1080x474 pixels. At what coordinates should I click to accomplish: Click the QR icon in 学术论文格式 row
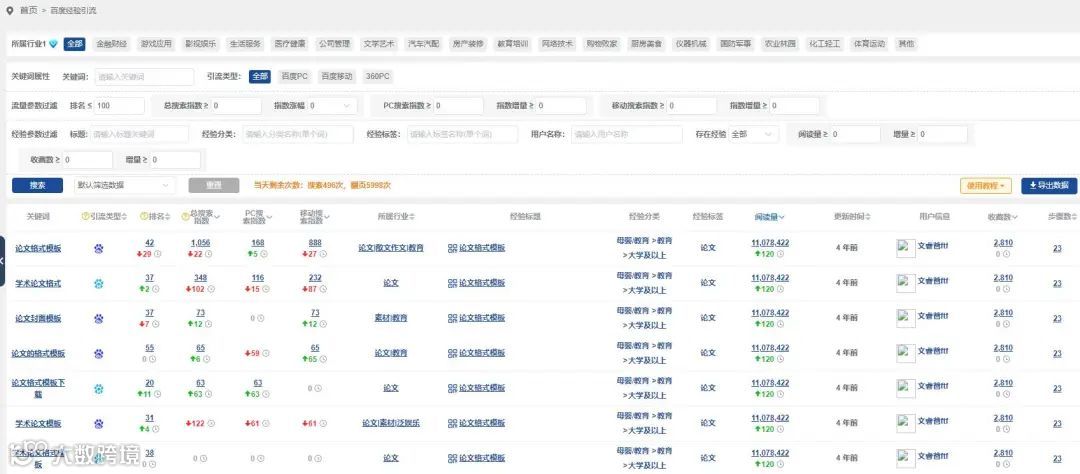452,283
